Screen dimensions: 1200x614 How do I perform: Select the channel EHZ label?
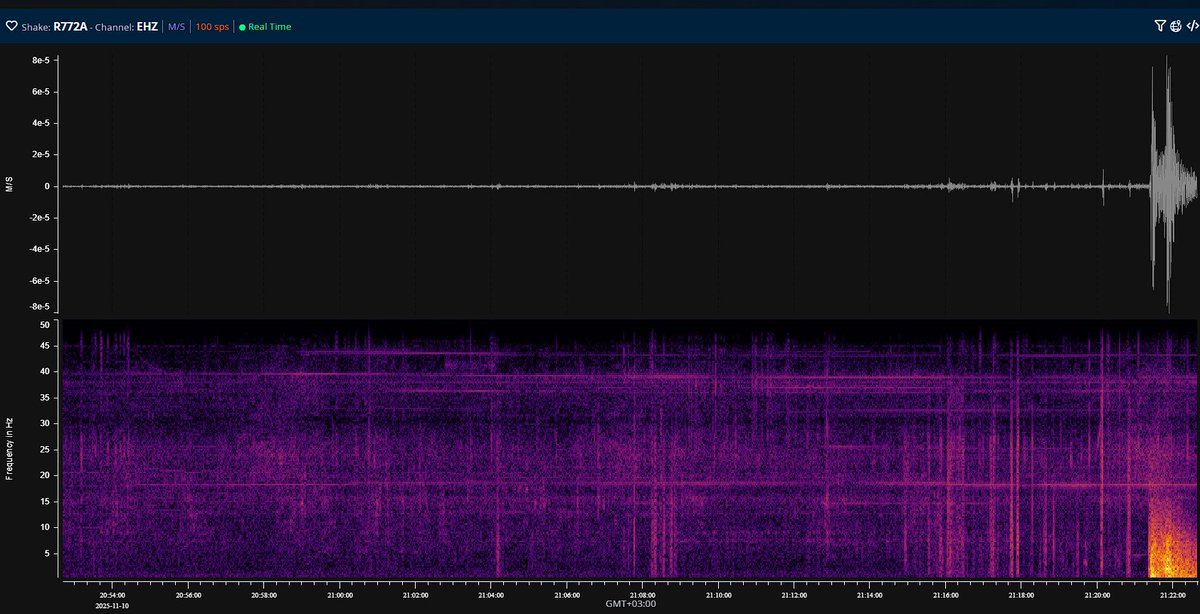click(x=147, y=26)
